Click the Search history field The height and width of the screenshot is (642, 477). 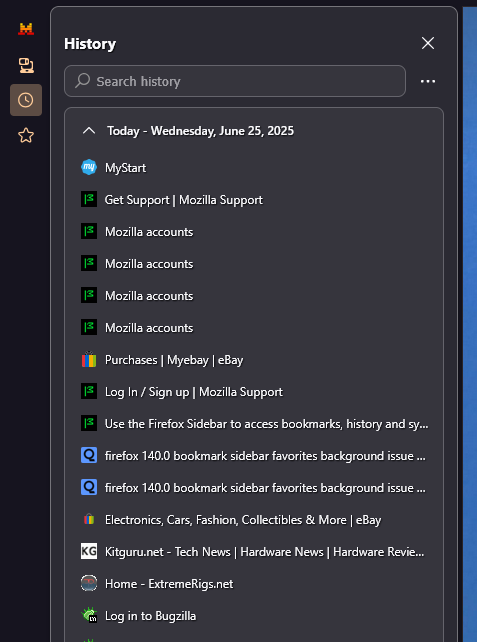(235, 81)
